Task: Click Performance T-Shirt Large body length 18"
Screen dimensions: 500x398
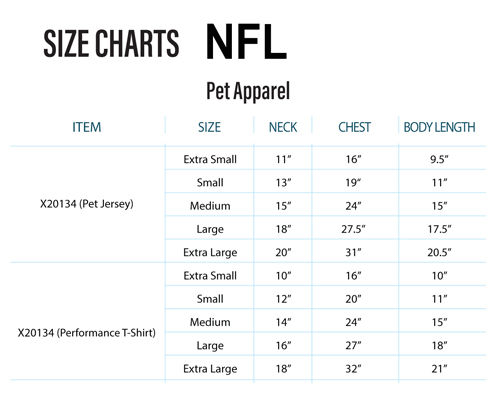Action: (439, 346)
